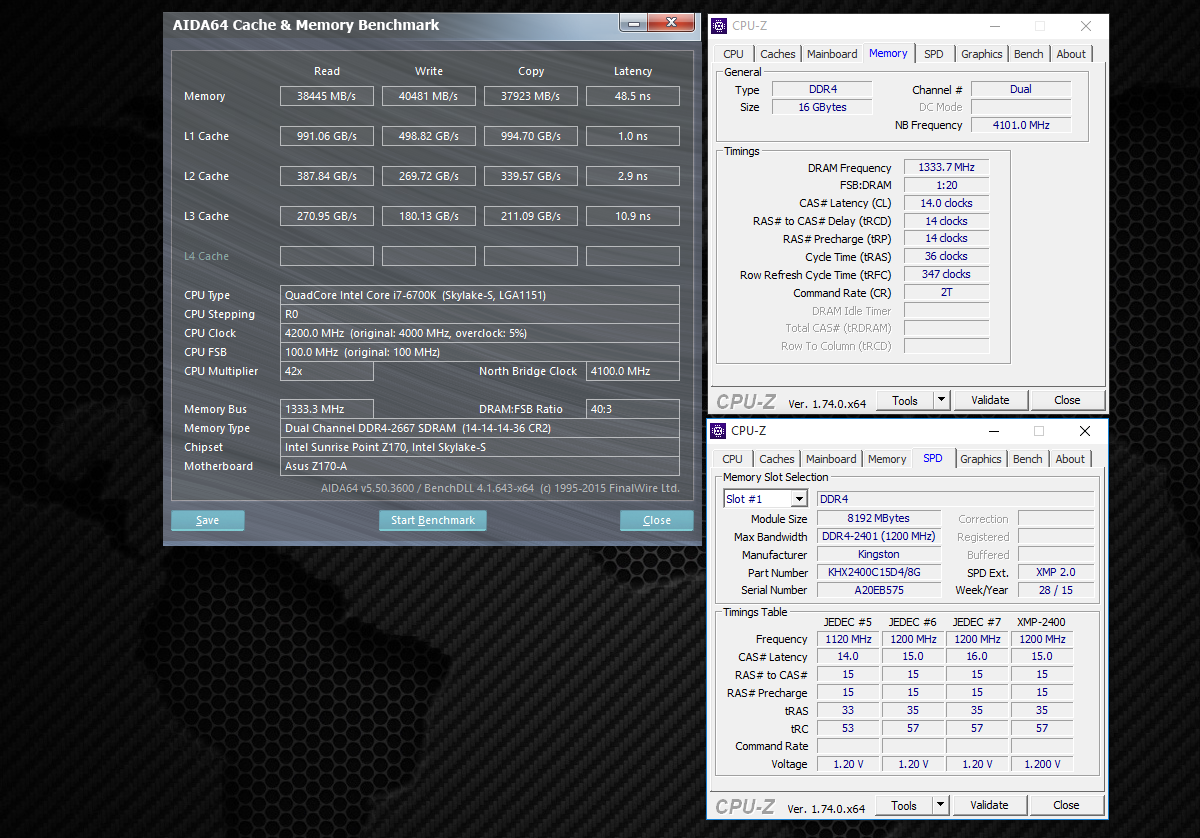Click Serial Number A20EB575
1200x838 pixels.
(879, 590)
